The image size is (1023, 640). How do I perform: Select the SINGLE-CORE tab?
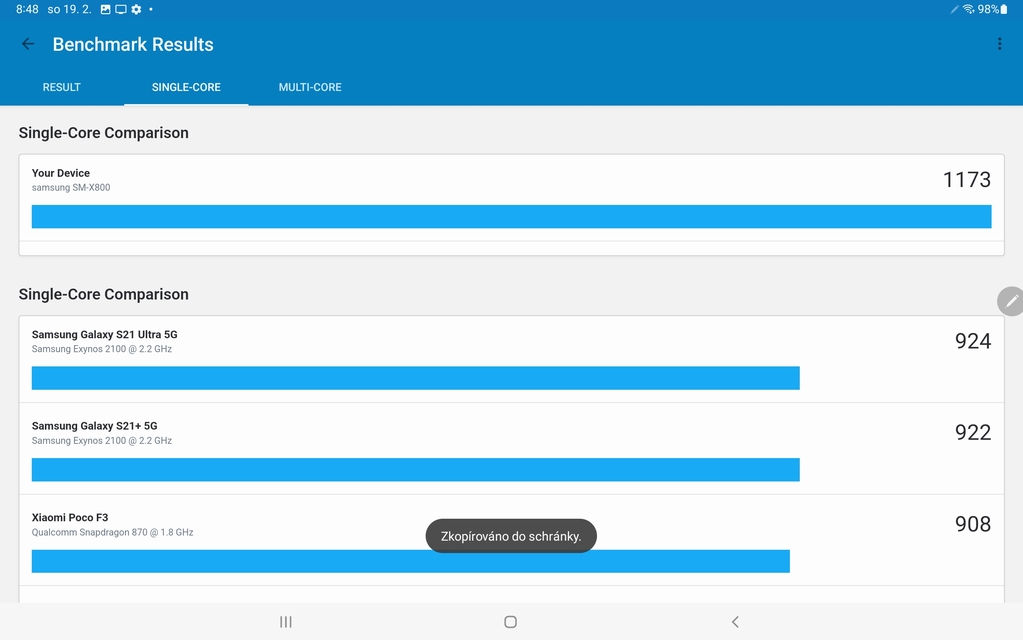click(x=186, y=87)
